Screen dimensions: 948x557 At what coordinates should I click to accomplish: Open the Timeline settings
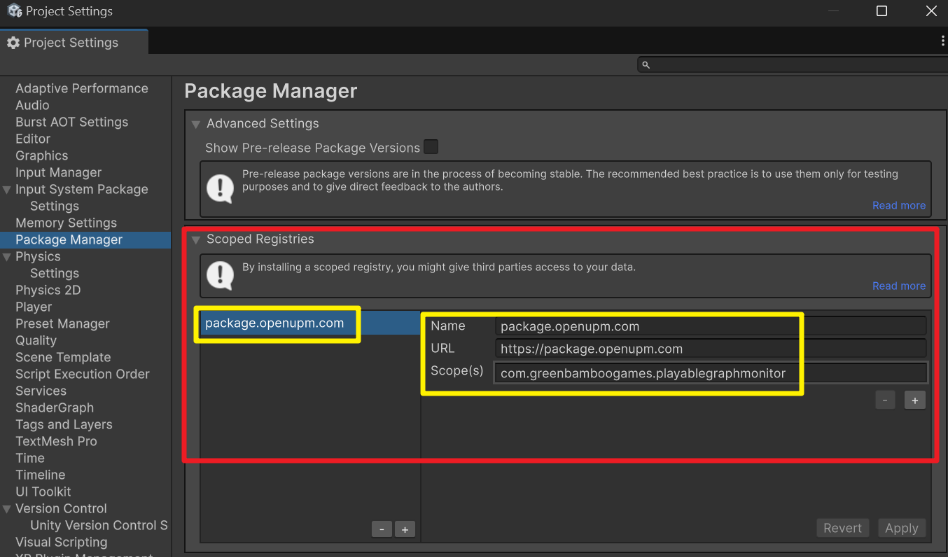point(40,475)
